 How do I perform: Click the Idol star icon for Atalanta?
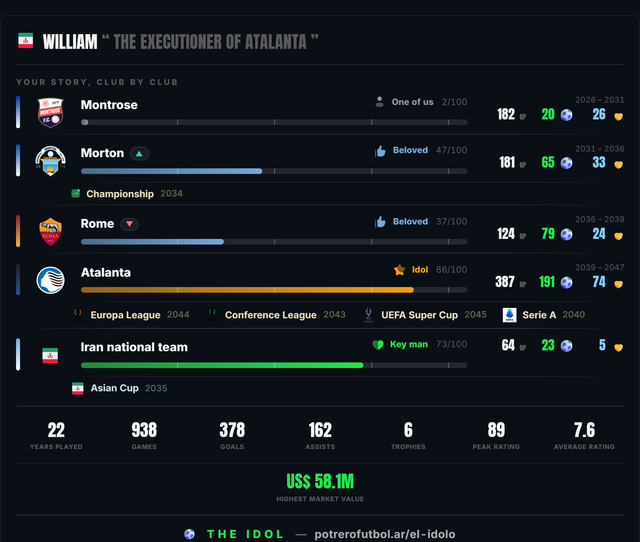point(399,269)
